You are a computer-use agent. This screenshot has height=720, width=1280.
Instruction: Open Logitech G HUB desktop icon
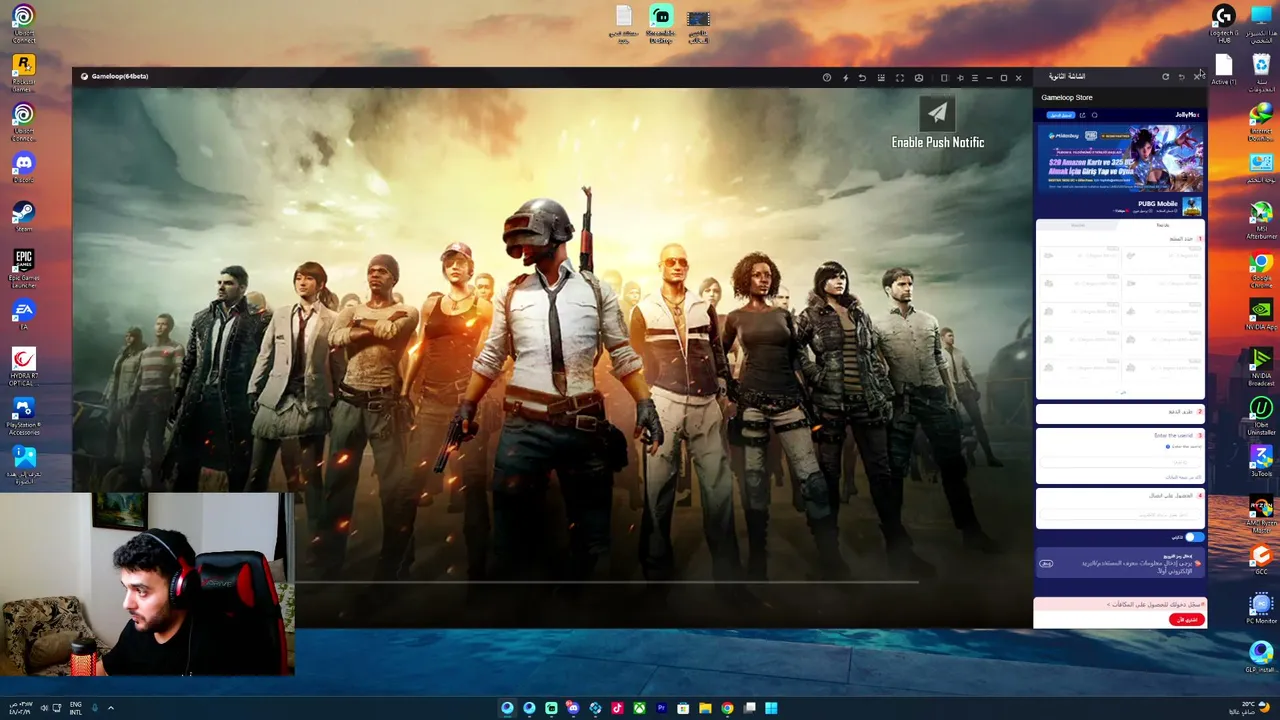pyautogui.click(x=1224, y=23)
